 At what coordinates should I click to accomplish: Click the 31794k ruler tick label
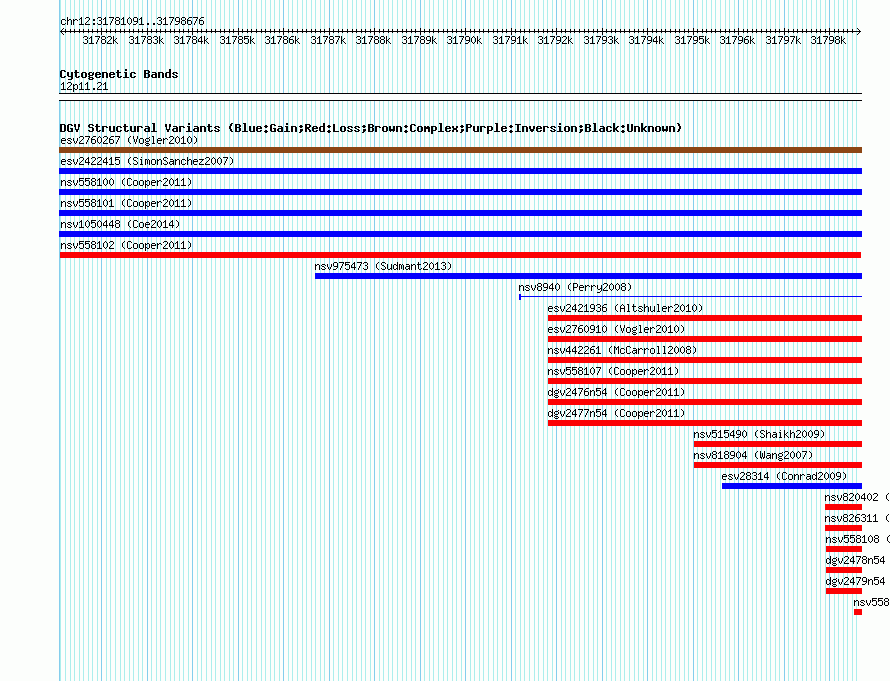(x=646, y=40)
